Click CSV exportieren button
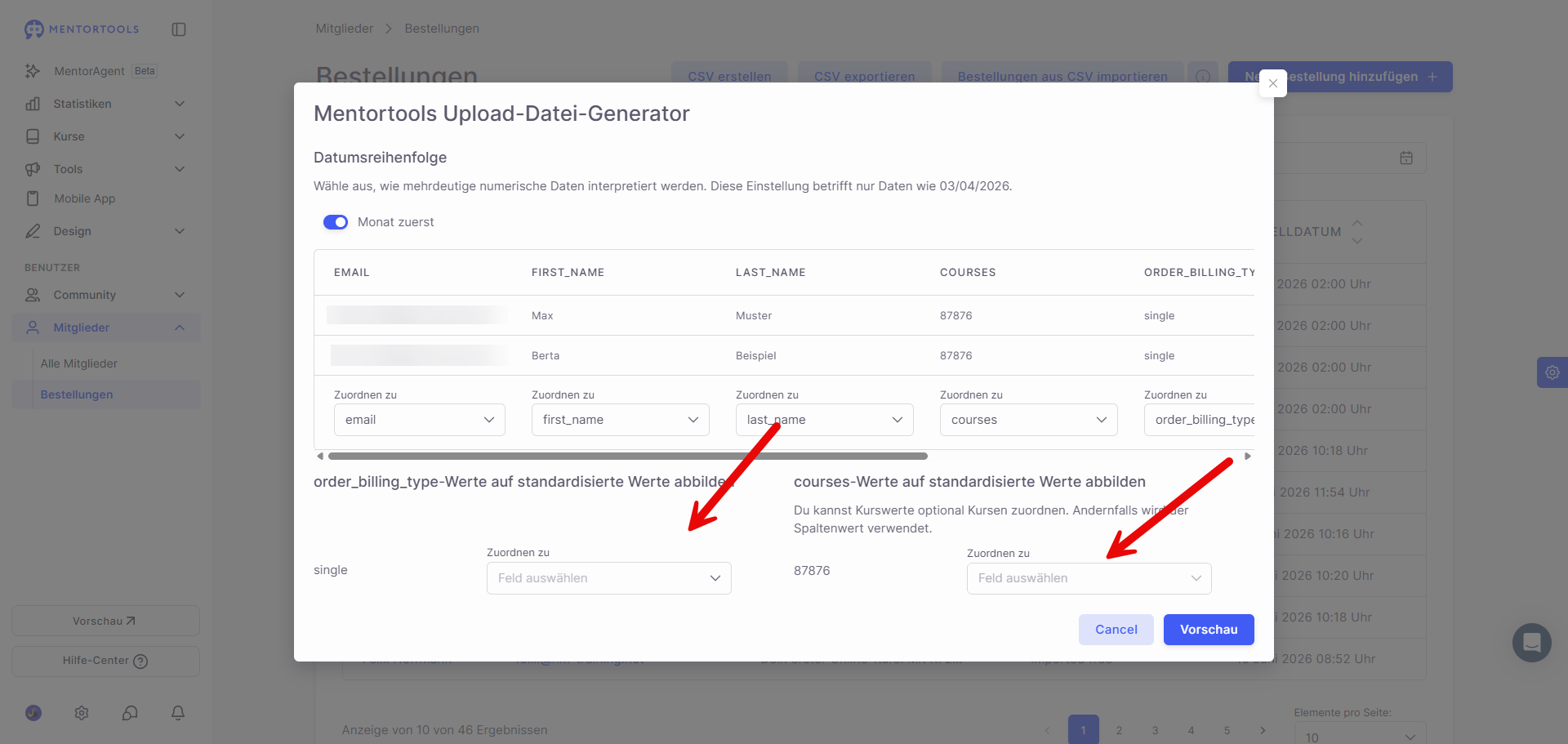 [x=865, y=77]
